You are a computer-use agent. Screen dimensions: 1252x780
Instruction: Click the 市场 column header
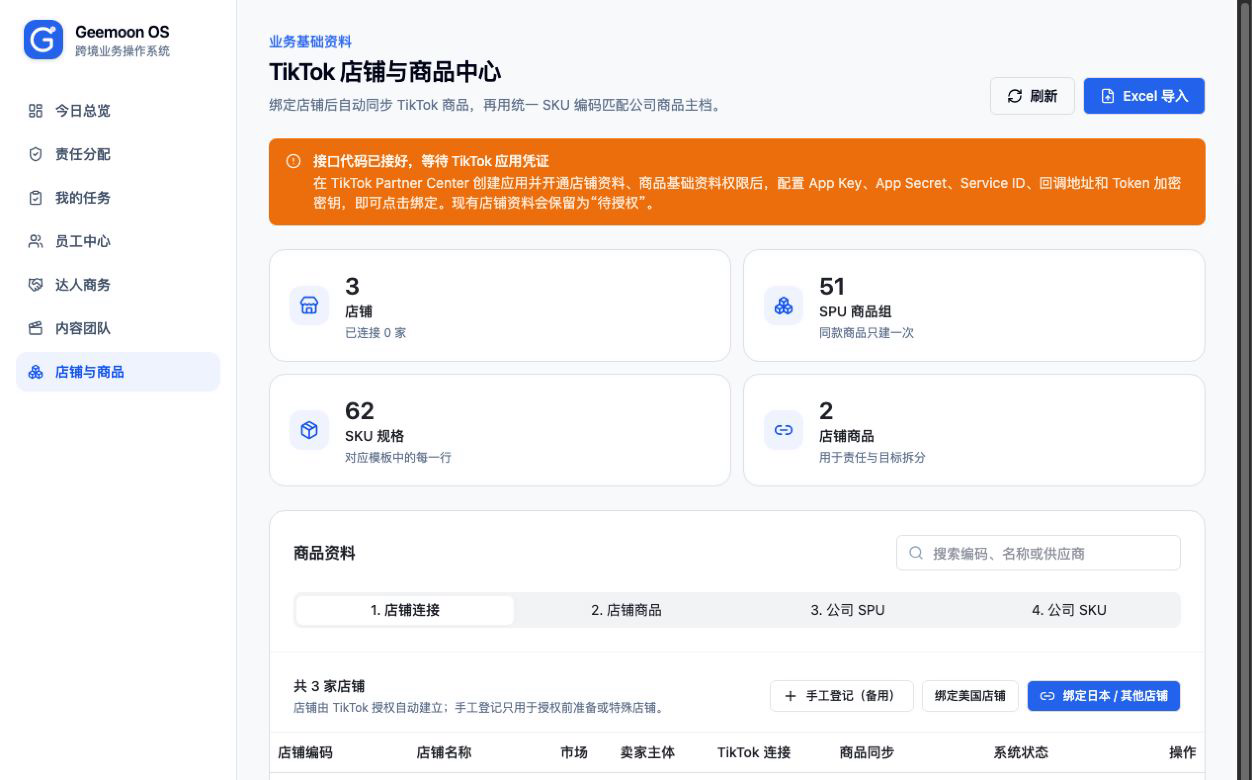574,752
